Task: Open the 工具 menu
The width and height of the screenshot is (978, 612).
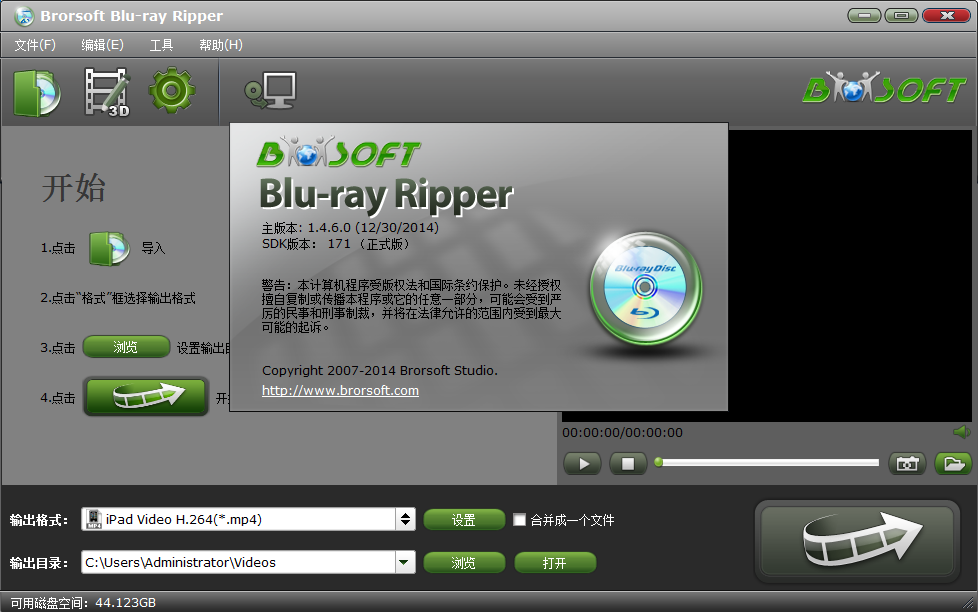Action: click(161, 45)
